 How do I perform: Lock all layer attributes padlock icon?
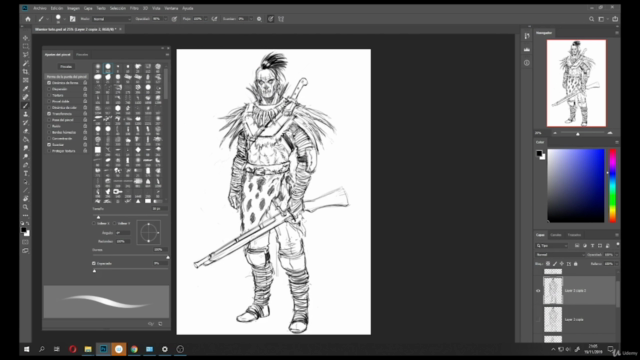pyautogui.click(x=576, y=264)
